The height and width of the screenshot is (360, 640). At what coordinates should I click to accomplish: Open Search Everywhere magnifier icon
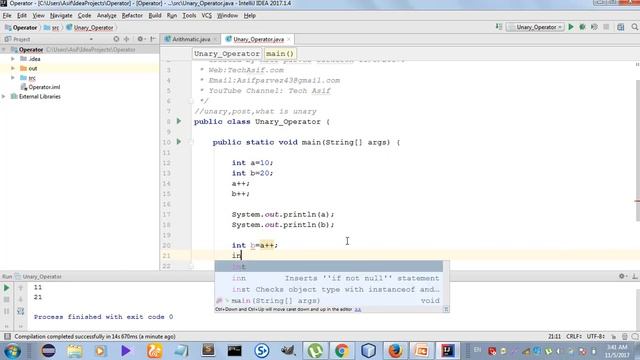pos(635,27)
